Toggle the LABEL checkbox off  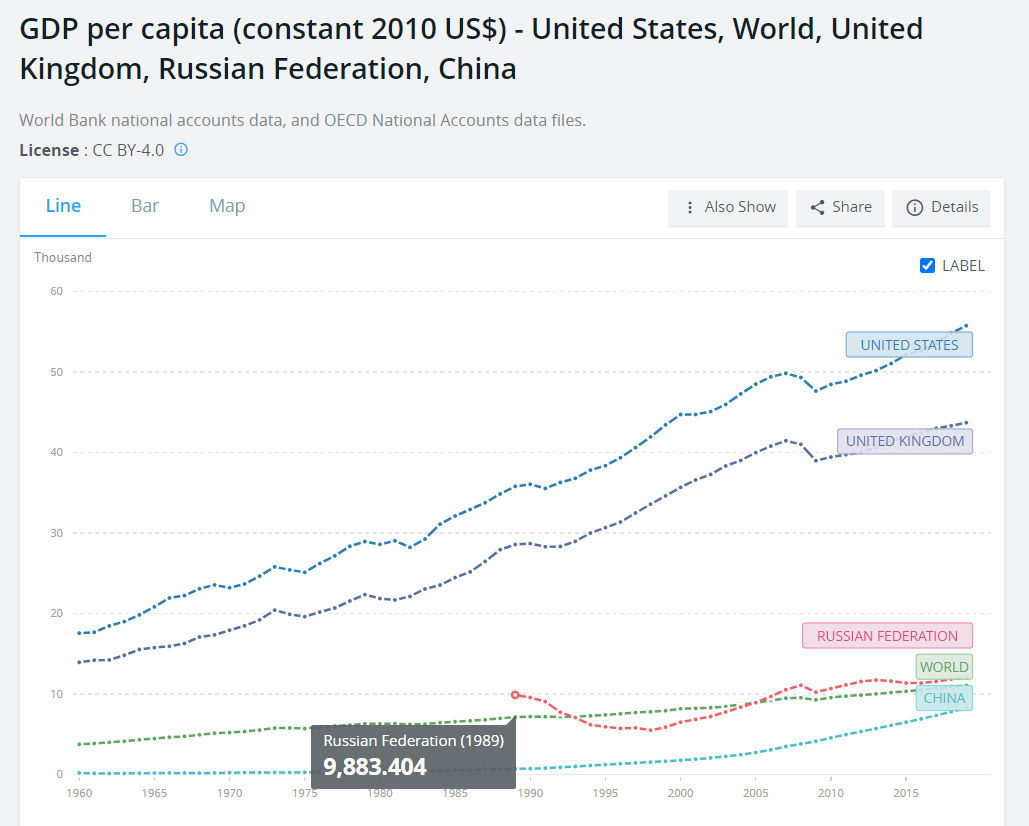[x=927, y=265]
